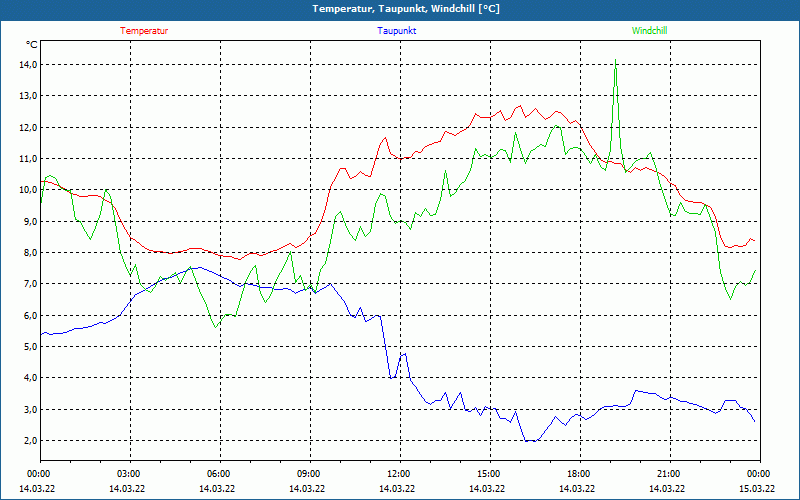Click the 9,0 y-axis value

tap(30, 221)
